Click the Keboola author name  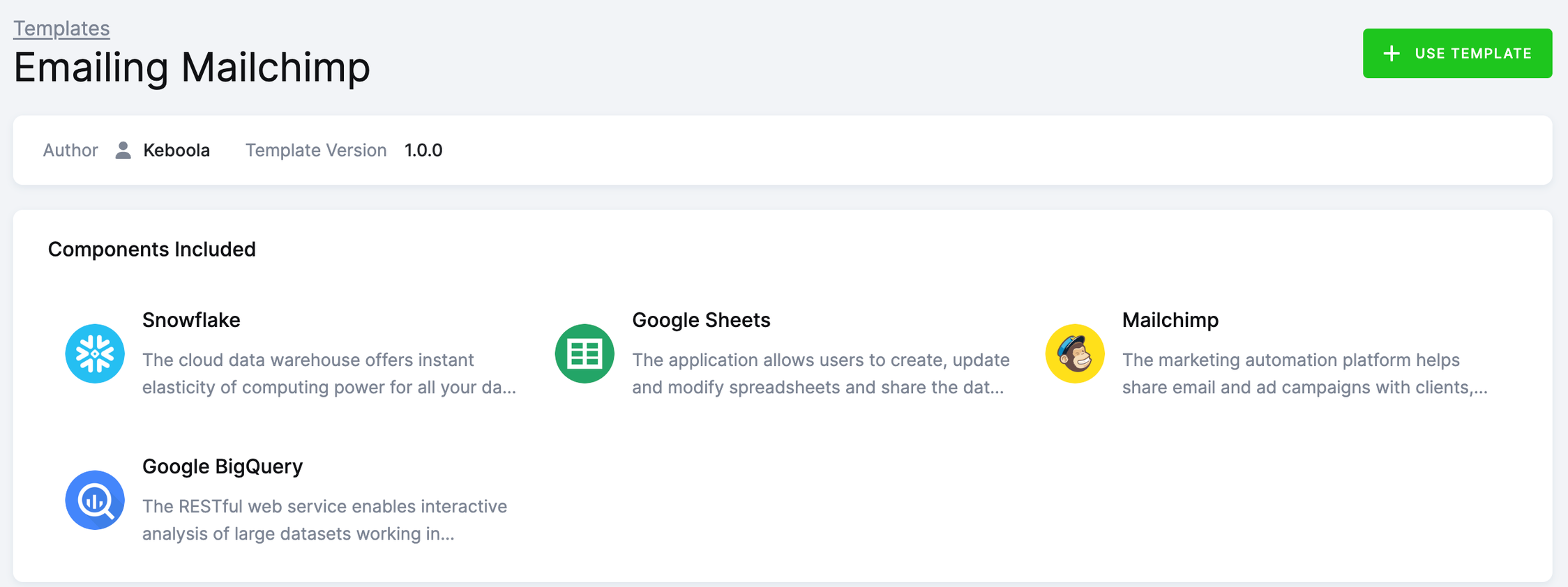176,150
